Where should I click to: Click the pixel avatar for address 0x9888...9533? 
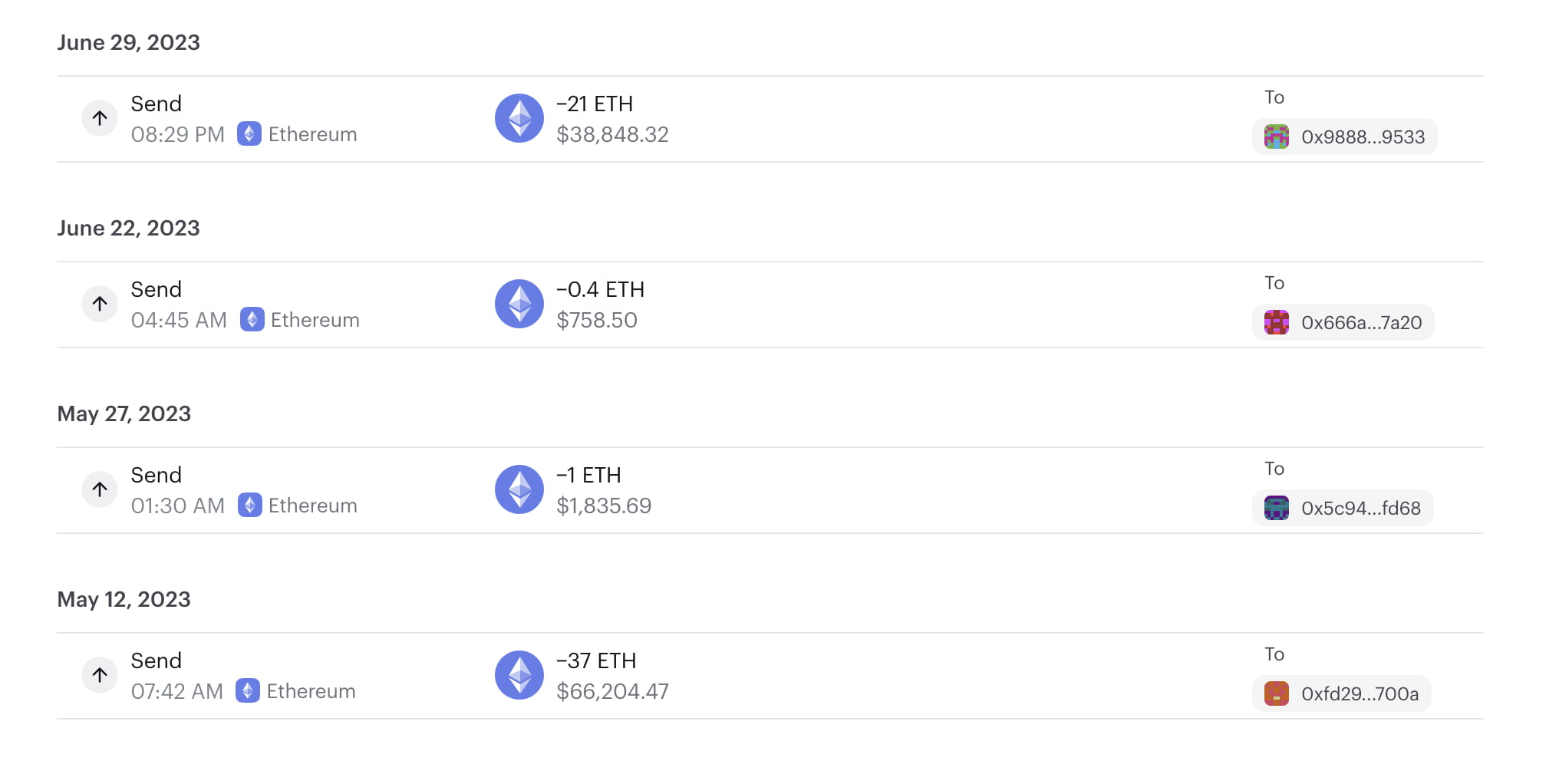click(1277, 137)
